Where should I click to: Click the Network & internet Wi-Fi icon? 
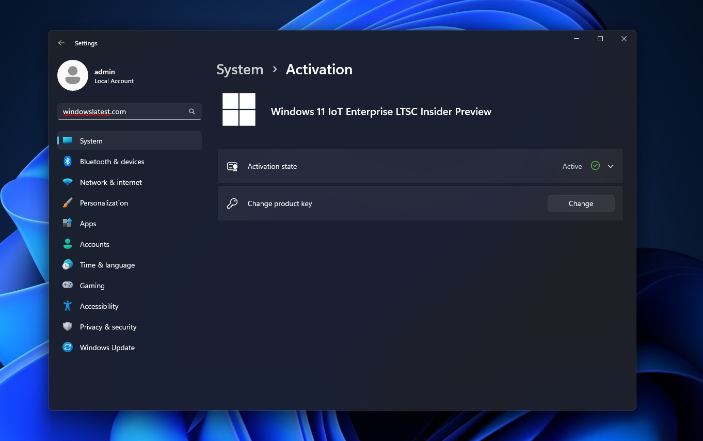67,182
